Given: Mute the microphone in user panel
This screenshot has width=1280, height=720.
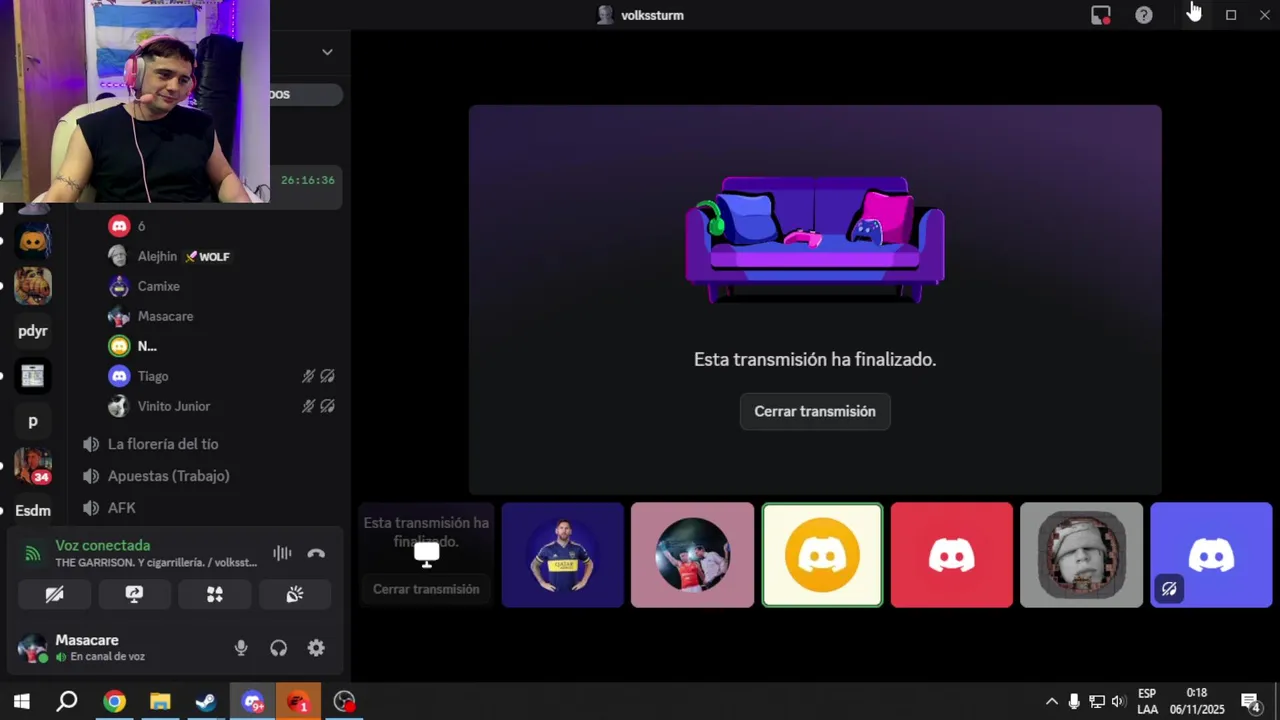Looking at the screenshot, I should tap(241, 648).
